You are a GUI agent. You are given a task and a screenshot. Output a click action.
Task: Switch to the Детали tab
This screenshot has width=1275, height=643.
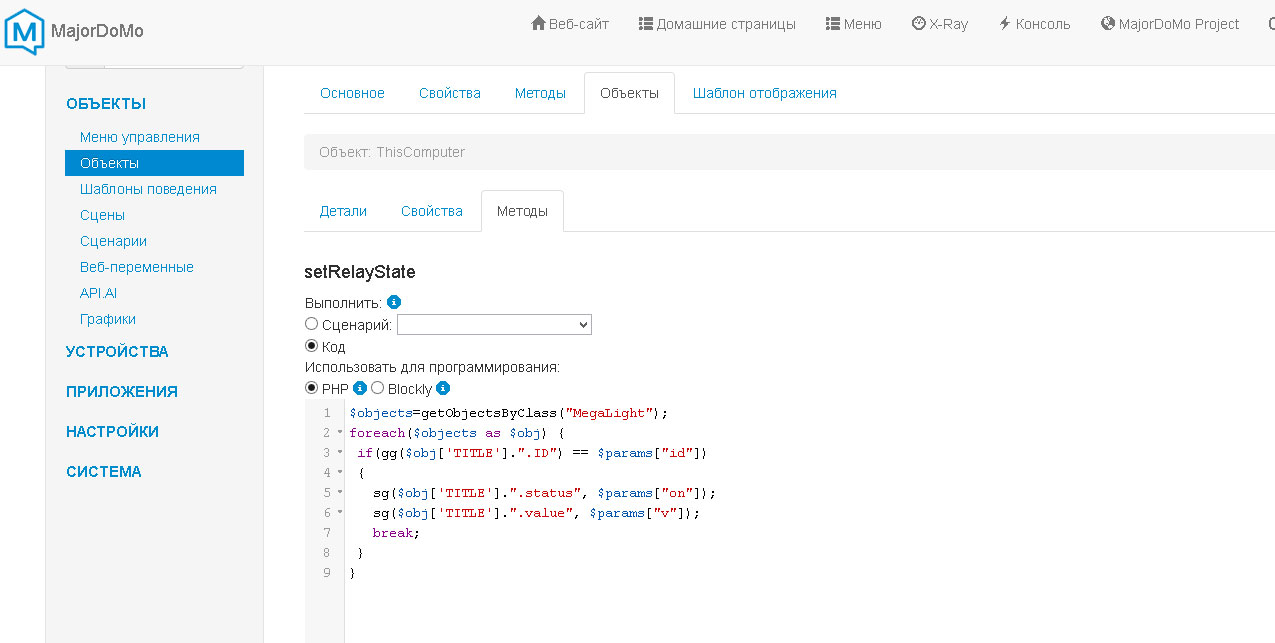(343, 211)
